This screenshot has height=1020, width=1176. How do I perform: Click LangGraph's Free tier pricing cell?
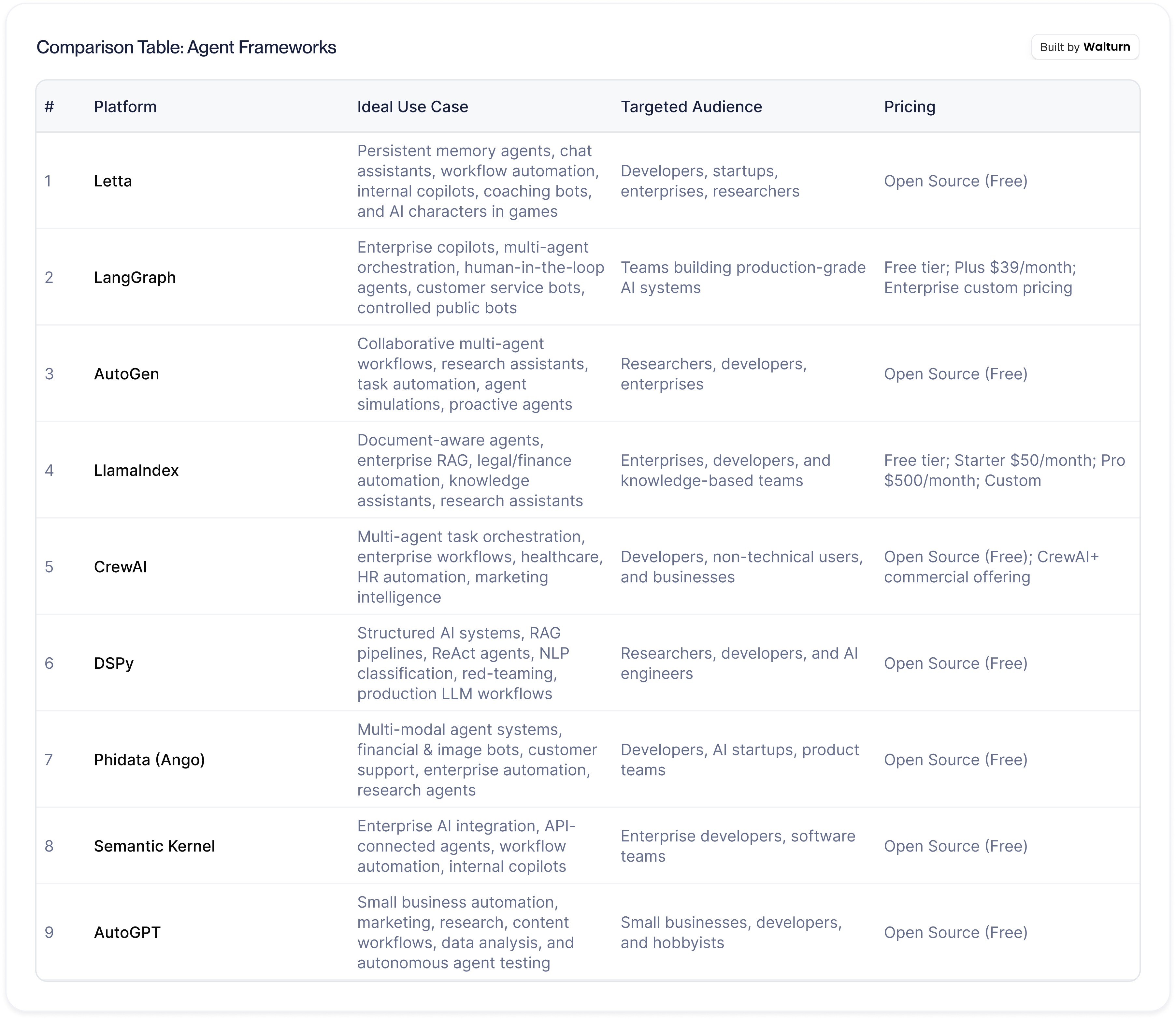point(980,277)
